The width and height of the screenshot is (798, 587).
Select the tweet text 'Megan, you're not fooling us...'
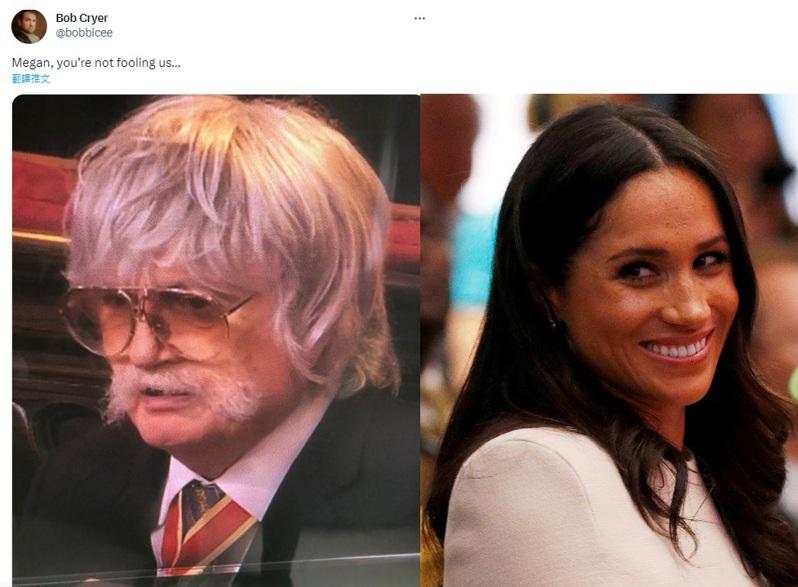(96, 63)
